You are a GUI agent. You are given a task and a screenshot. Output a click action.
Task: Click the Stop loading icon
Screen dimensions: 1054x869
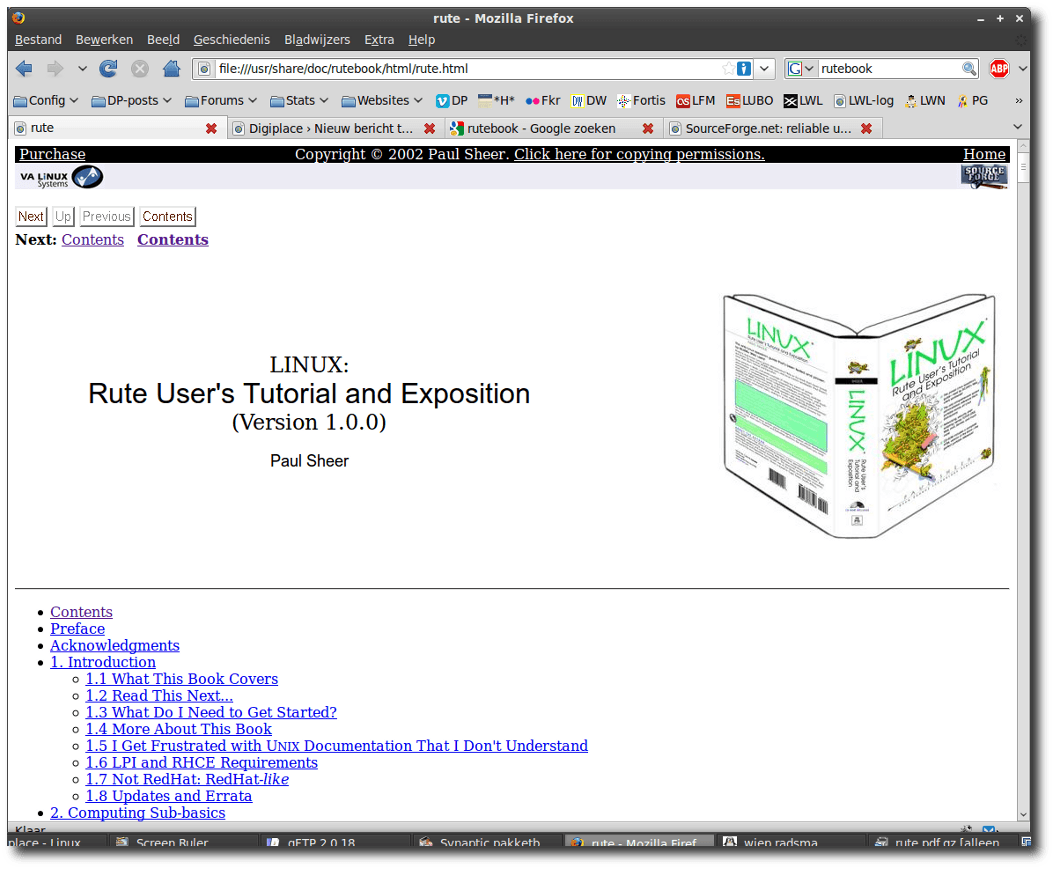(x=140, y=69)
